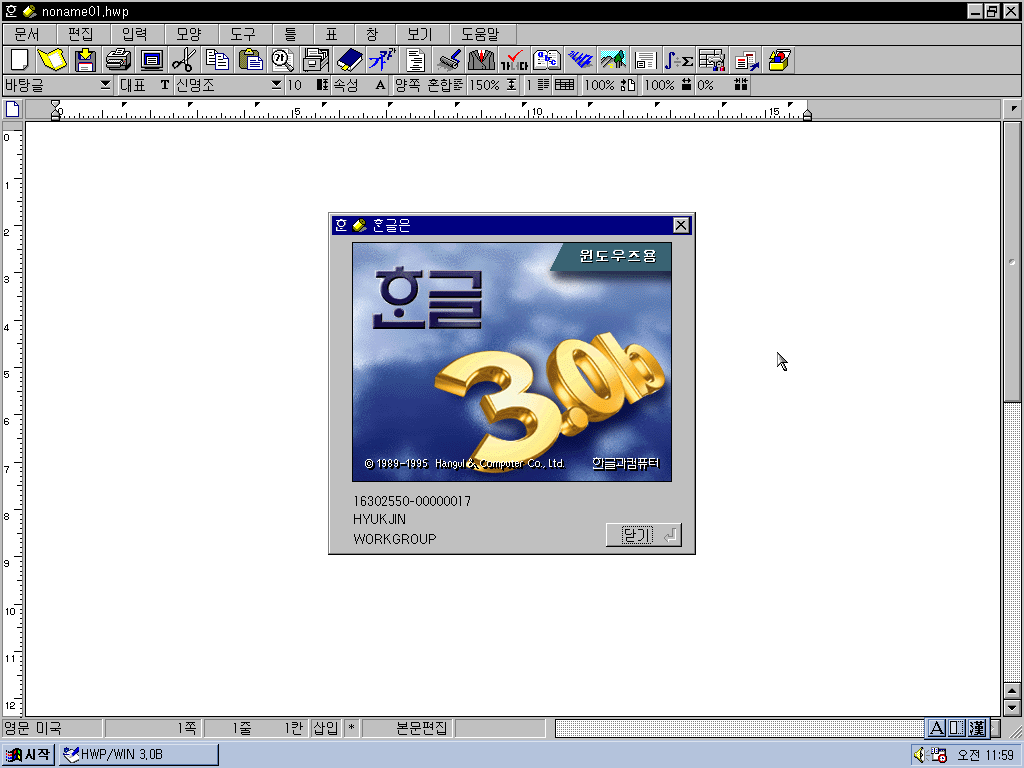Click the character shape 가 icon
1024x768 pixels.
(382, 60)
